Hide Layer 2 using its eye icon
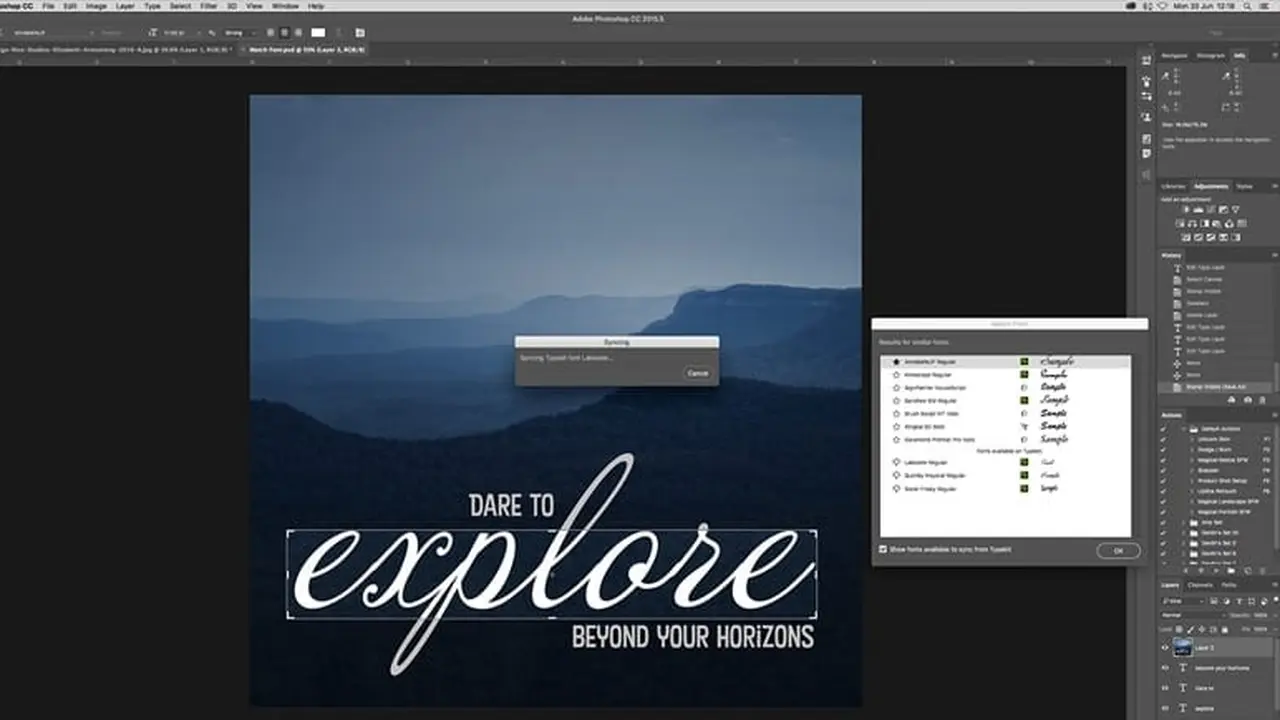1280x720 pixels. tap(1165, 647)
